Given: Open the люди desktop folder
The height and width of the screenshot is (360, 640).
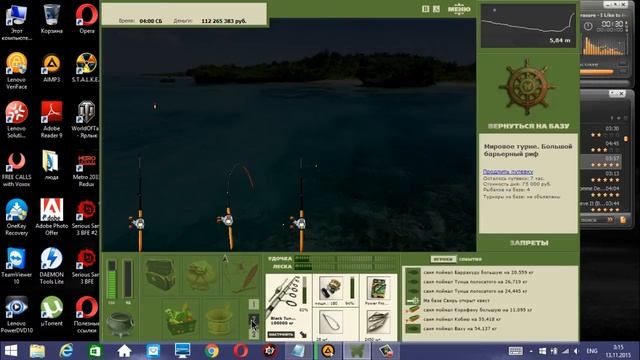Looking at the screenshot, I should tap(51, 165).
